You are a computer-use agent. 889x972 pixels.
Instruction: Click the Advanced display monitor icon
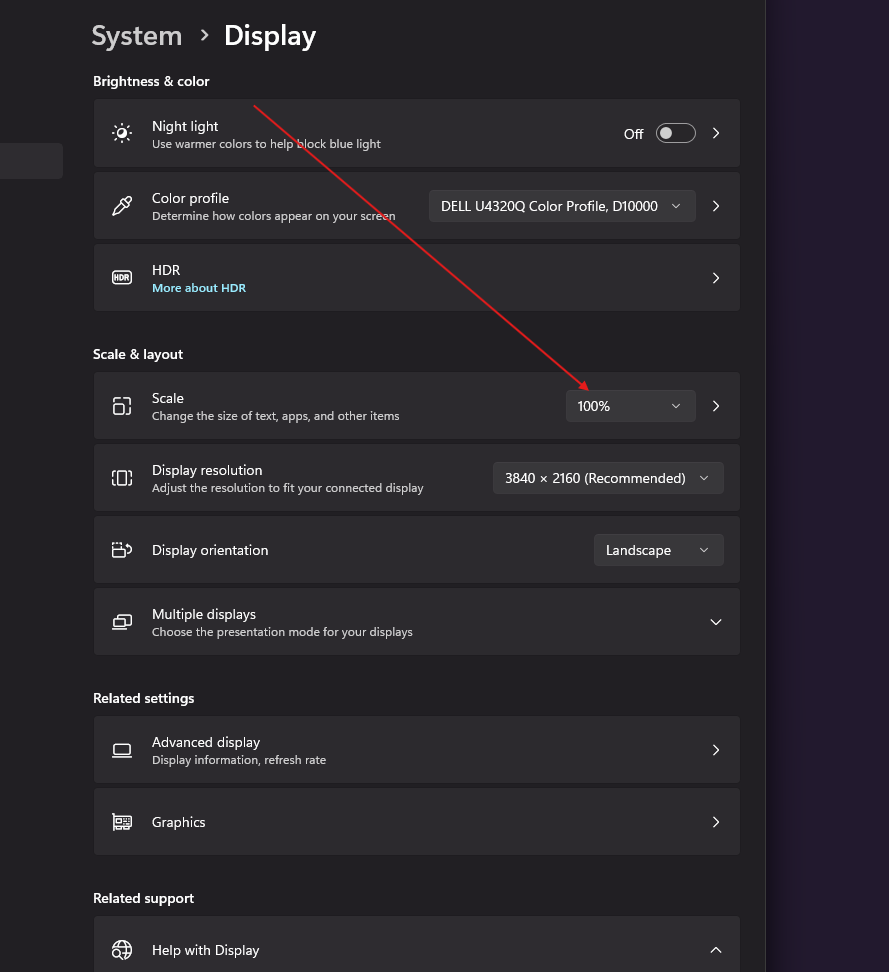coord(121,749)
